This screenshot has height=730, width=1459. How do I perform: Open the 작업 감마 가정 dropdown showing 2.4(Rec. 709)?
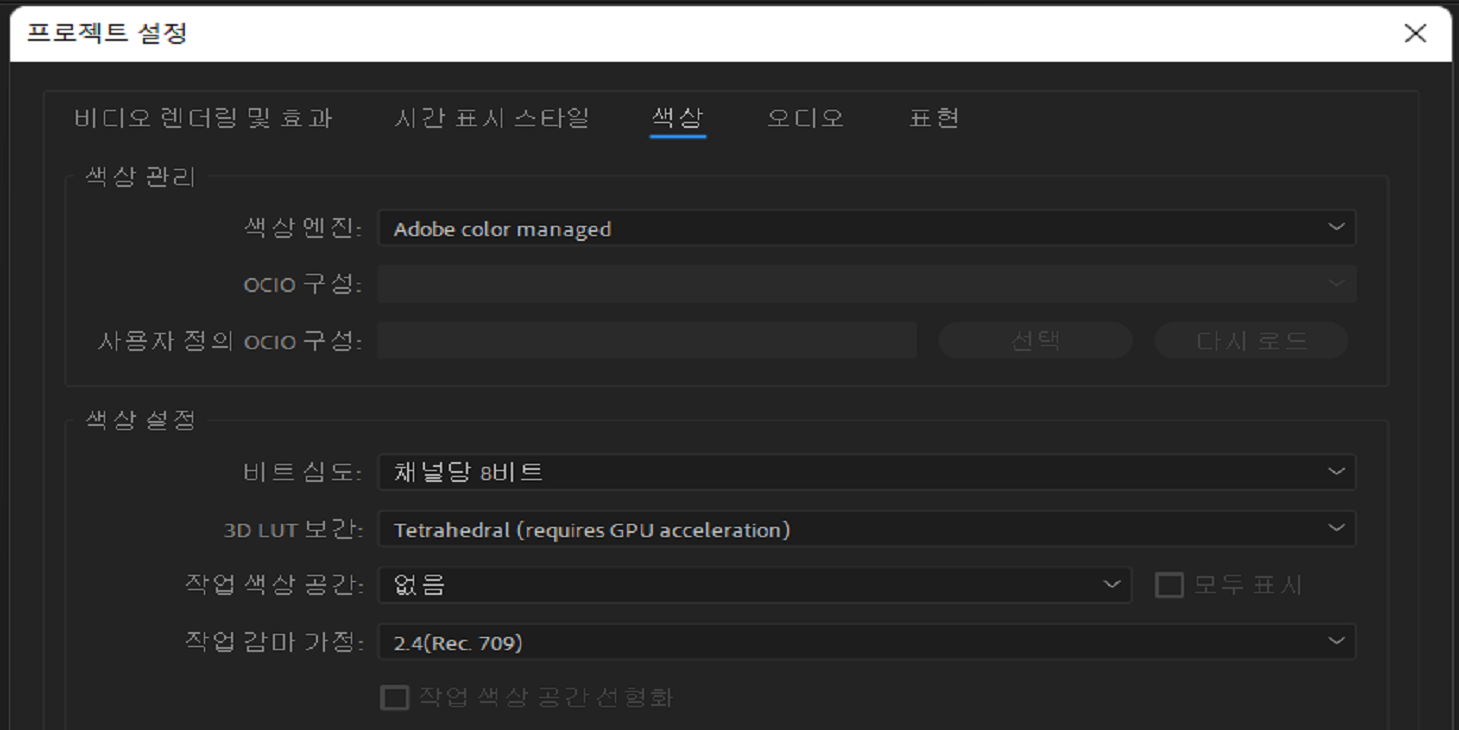point(866,640)
